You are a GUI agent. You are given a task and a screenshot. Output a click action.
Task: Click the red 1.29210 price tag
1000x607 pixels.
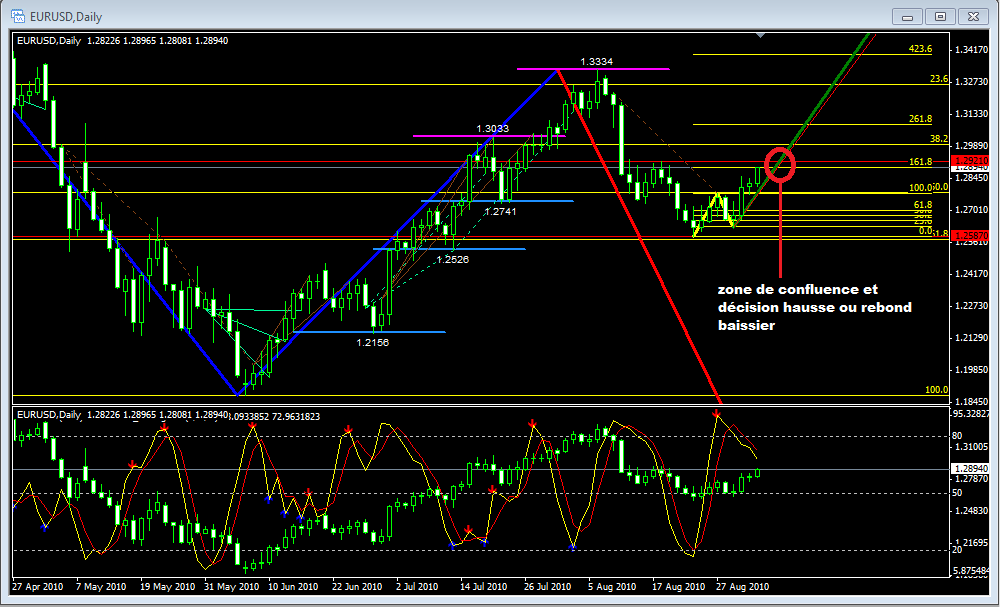click(x=971, y=160)
